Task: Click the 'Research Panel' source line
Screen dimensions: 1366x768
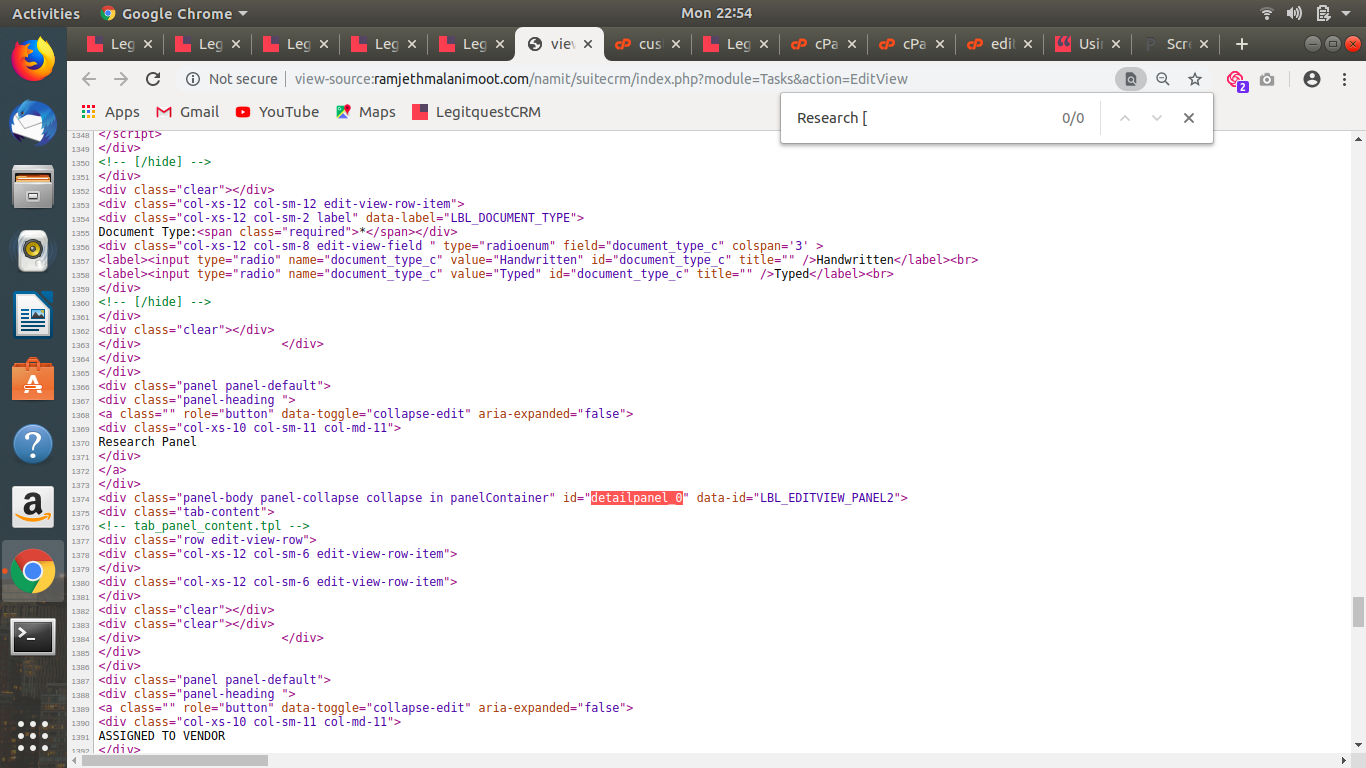Action: (x=147, y=441)
